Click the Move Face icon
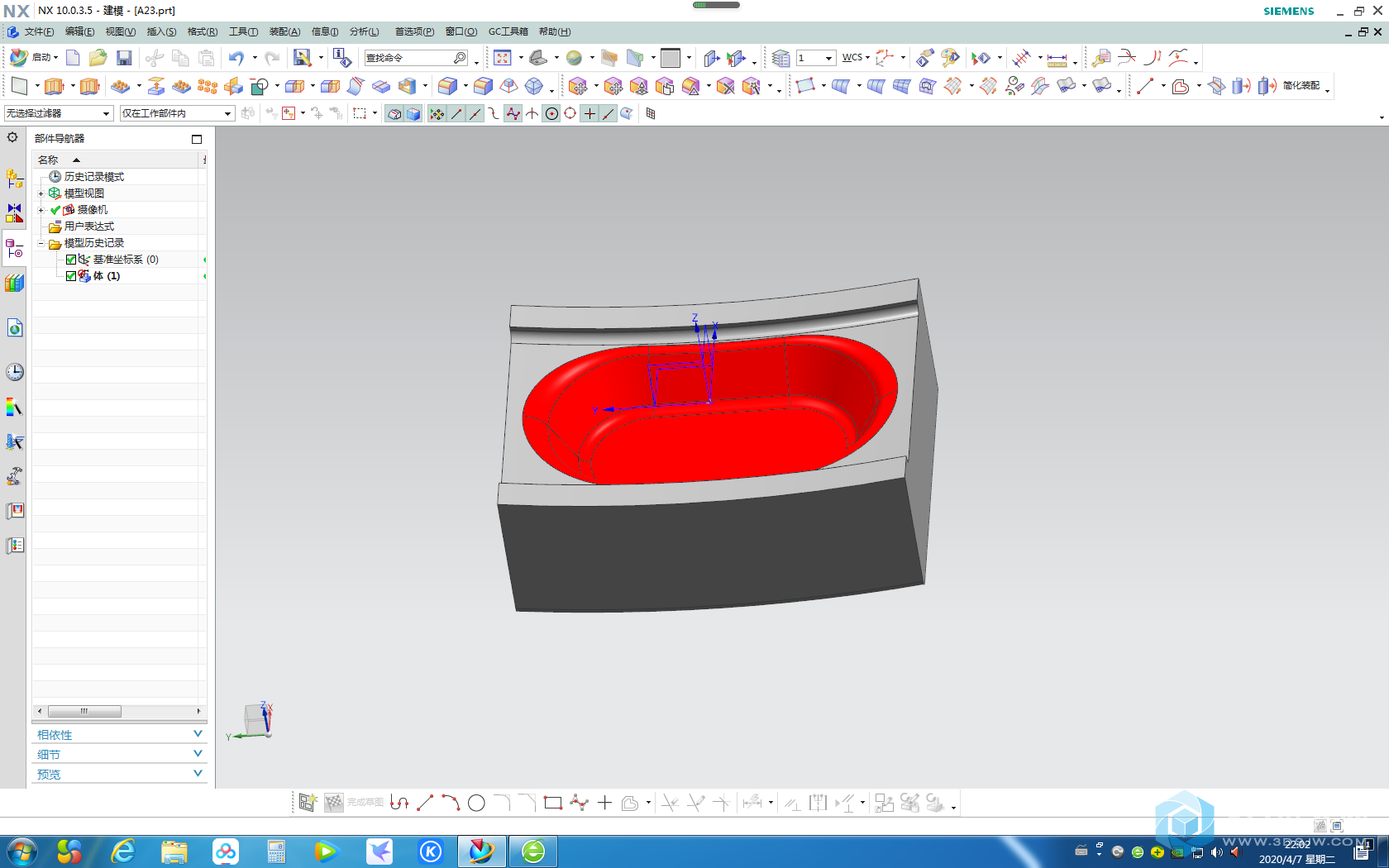1389x868 pixels. tap(578, 86)
